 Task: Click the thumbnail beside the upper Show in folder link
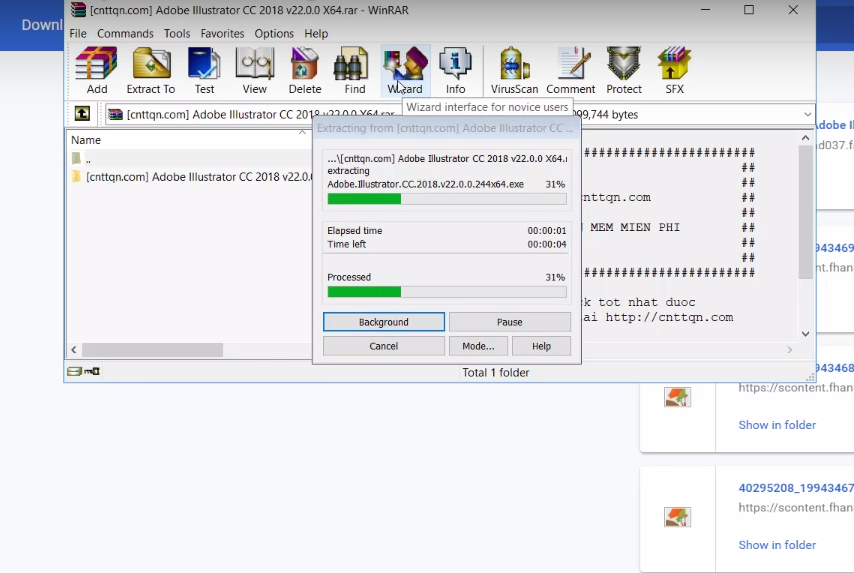click(x=677, y=397)
